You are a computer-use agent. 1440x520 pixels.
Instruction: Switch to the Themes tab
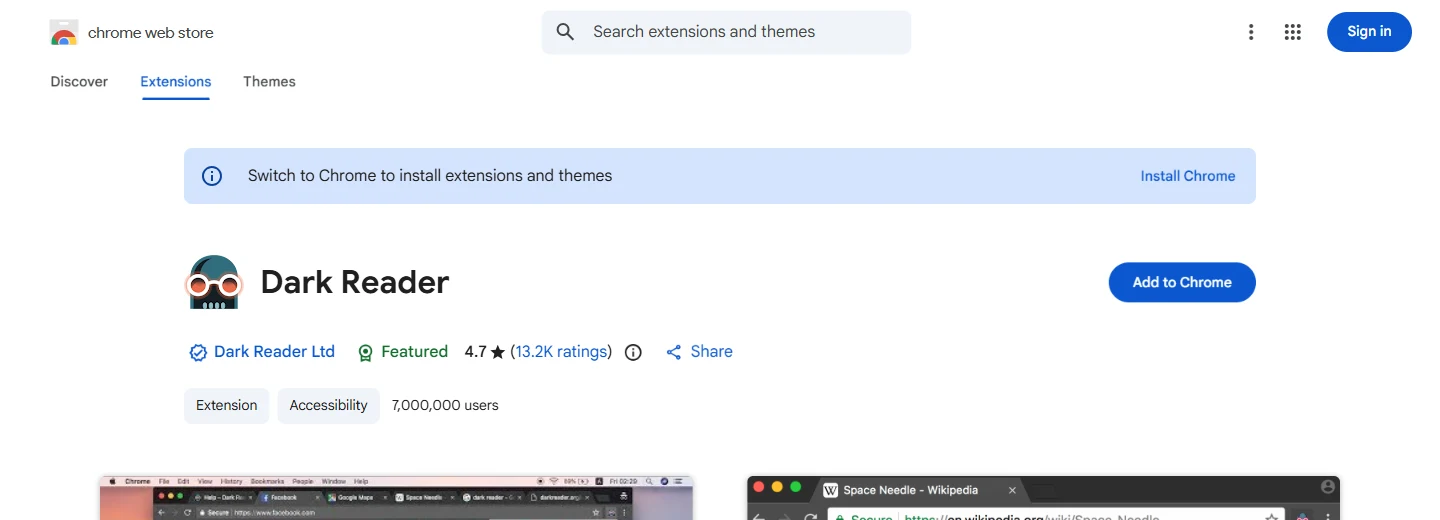tap(269, 82)
